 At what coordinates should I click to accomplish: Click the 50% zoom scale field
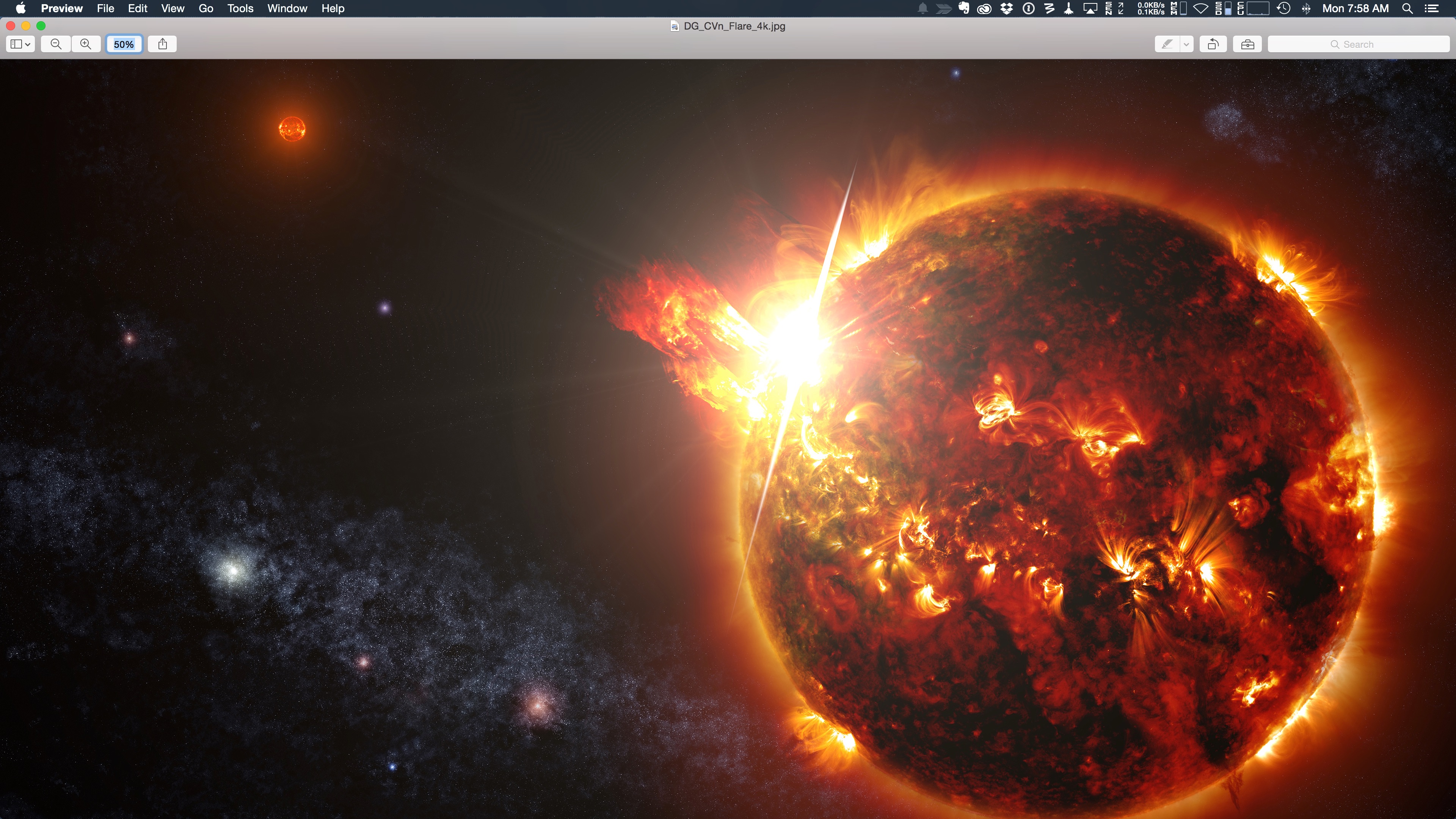click(124, 44)
